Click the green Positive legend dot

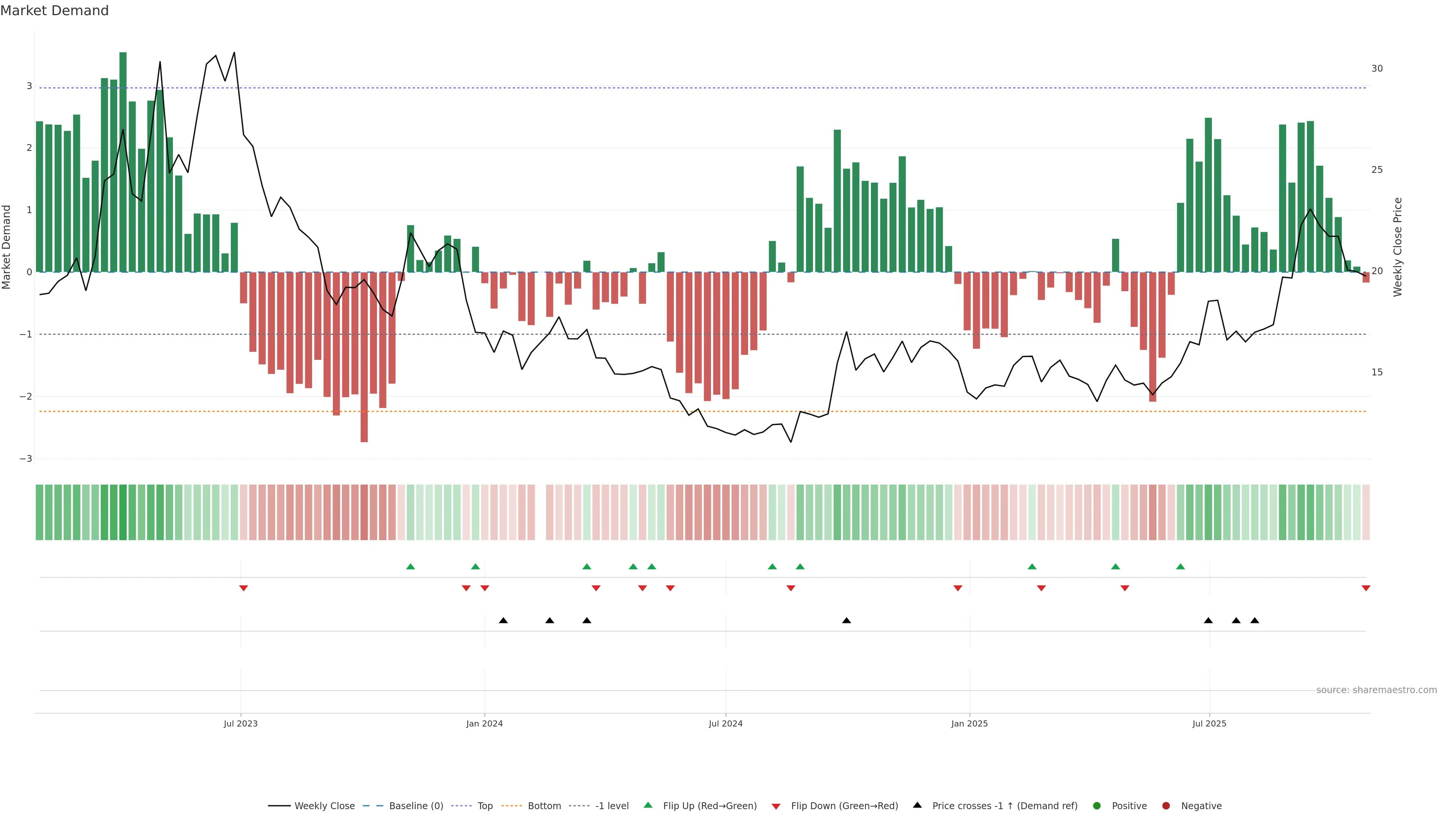[x=1097, y=805]
